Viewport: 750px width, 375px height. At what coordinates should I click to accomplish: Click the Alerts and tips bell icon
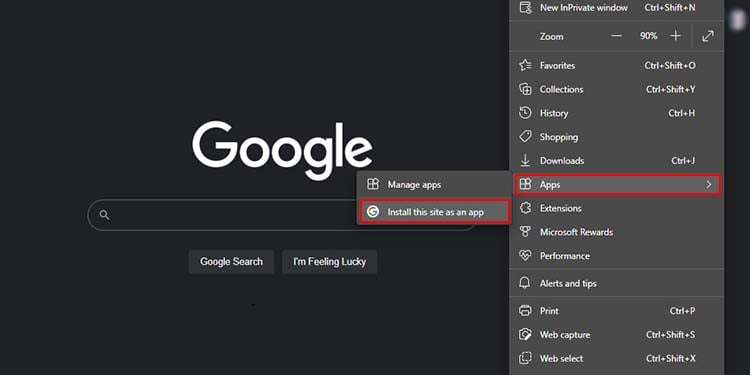tap(525, 284)
